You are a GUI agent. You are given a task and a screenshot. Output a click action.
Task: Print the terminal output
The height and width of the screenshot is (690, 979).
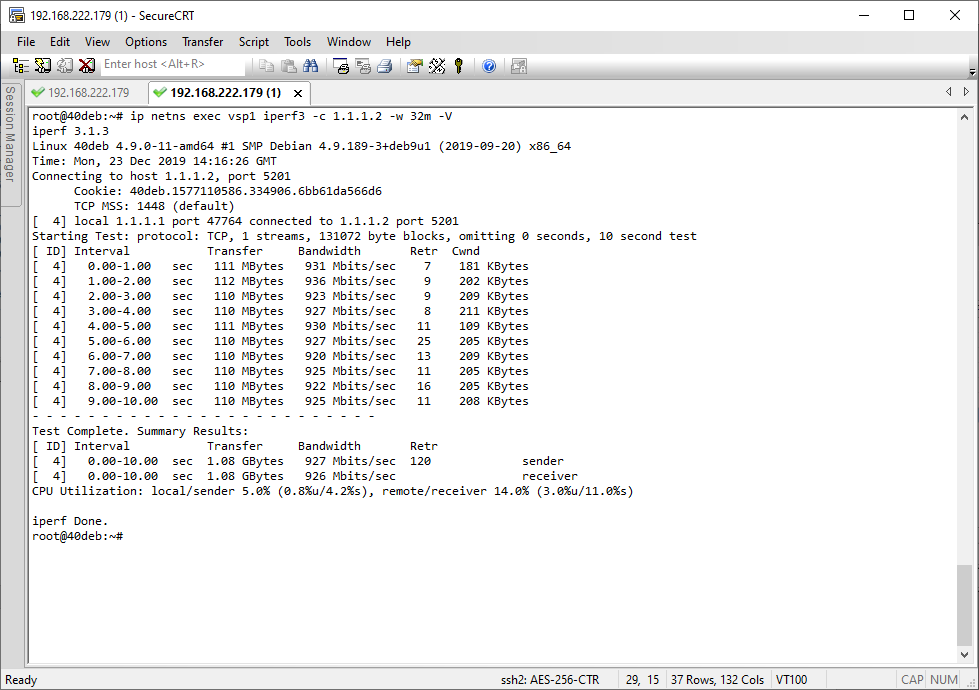pos(384,65)
